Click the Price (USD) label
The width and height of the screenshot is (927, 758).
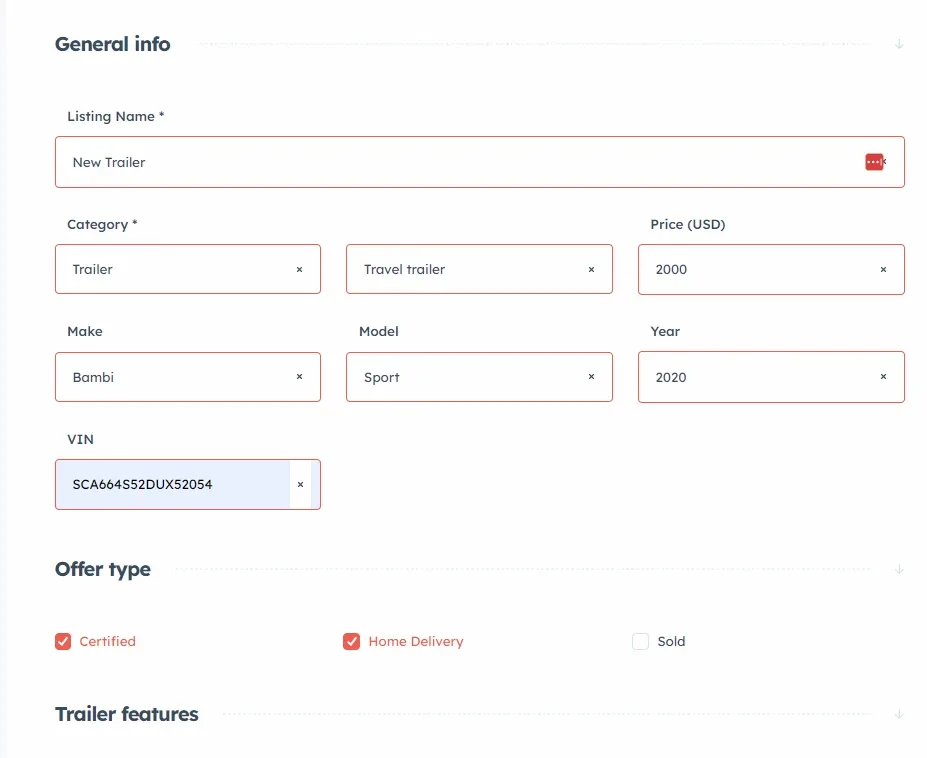point(688,225)
